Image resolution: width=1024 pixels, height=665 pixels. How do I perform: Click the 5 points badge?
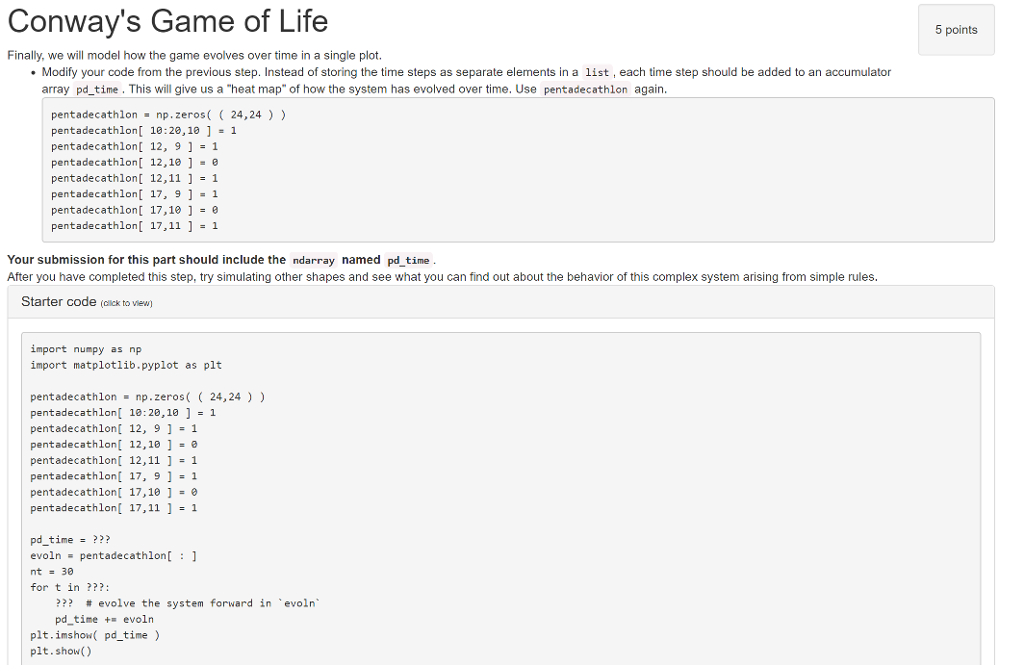point(956,30)
